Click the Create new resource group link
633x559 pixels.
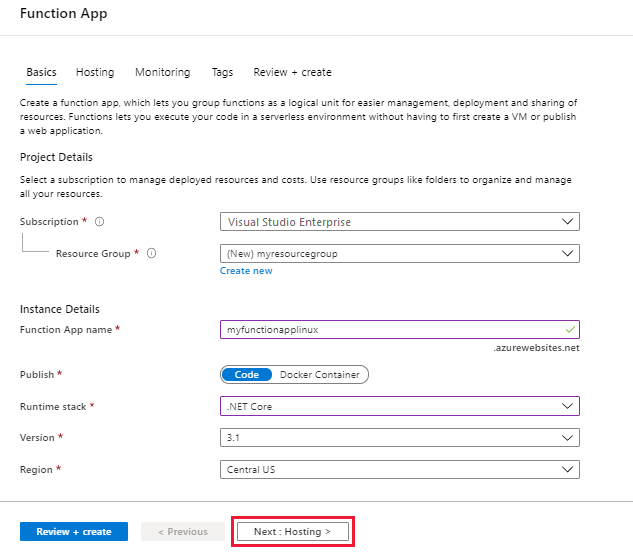pos(246,271)
